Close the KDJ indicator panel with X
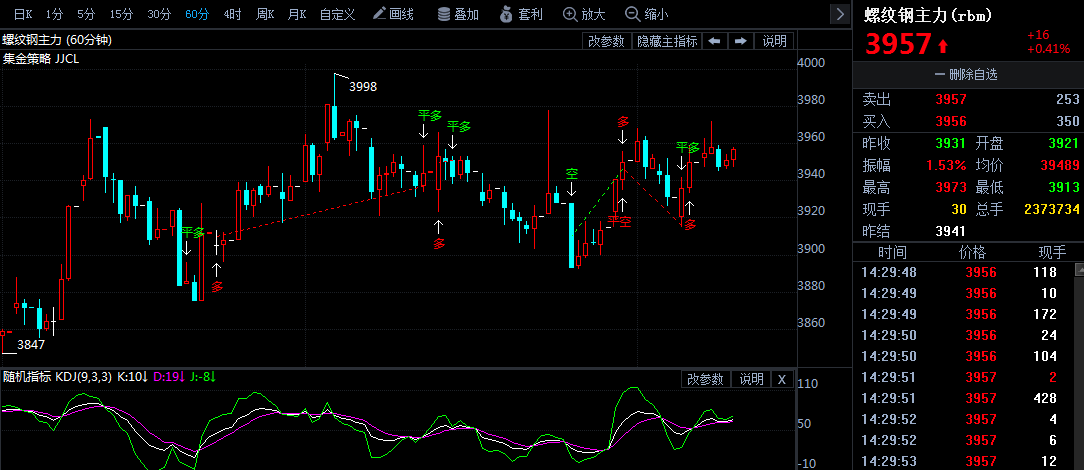The width and height of the screenshot is (1084, 470). [x=782, y=379]
